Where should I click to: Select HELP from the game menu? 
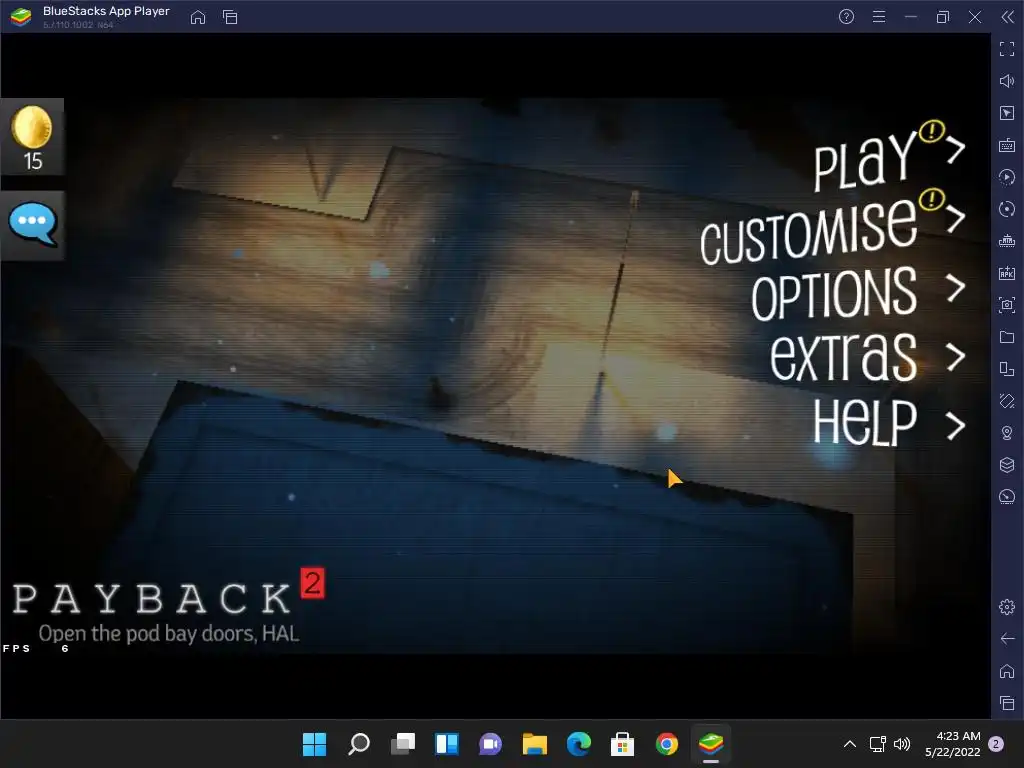865,423
